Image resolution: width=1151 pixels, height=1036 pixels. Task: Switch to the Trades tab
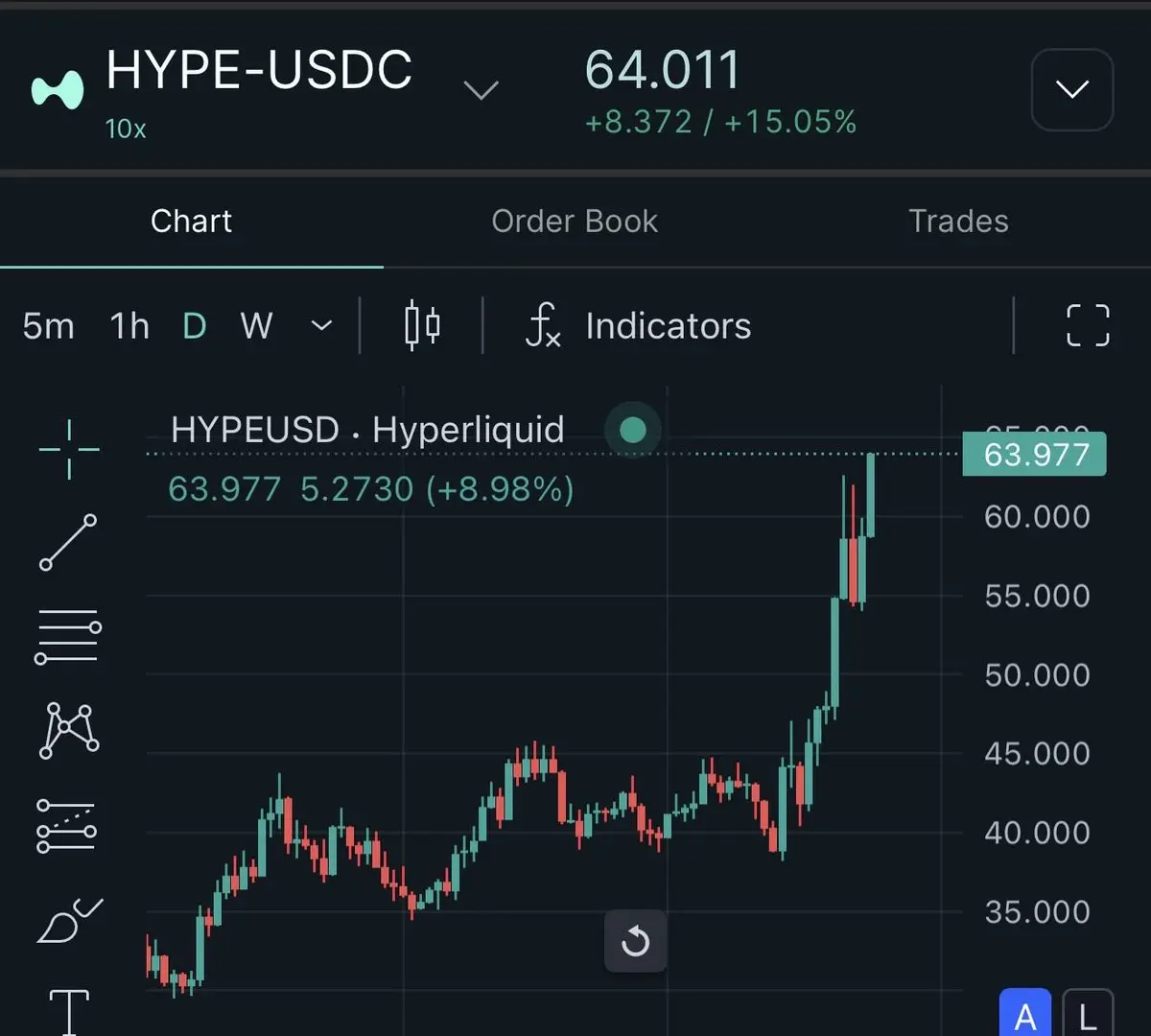pos(958,222)
